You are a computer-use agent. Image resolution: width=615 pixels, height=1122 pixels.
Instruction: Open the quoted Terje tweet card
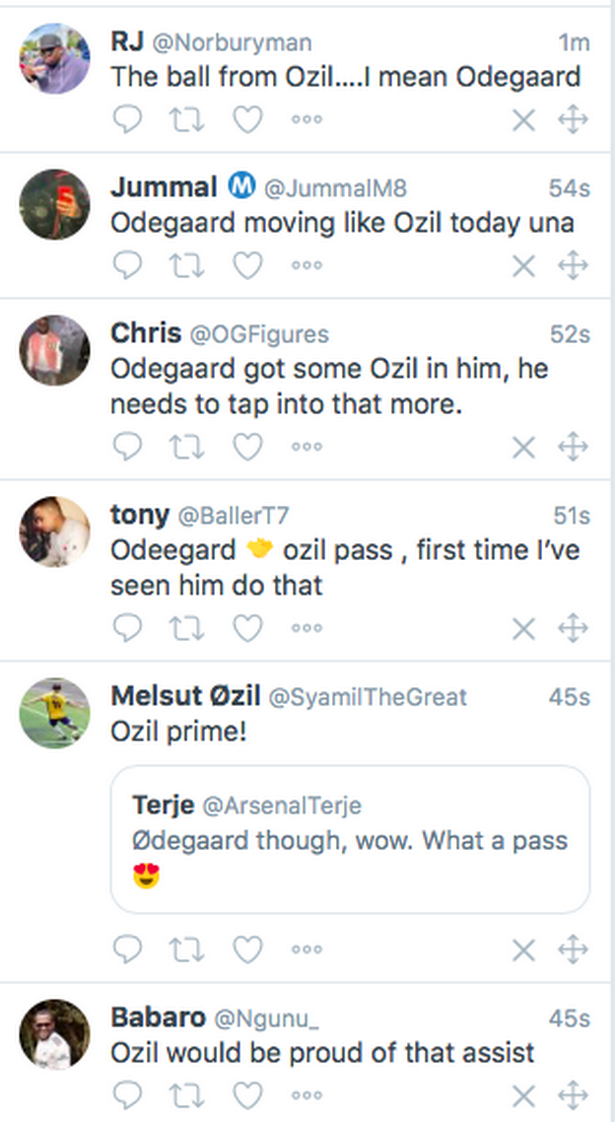coord(349,838)
